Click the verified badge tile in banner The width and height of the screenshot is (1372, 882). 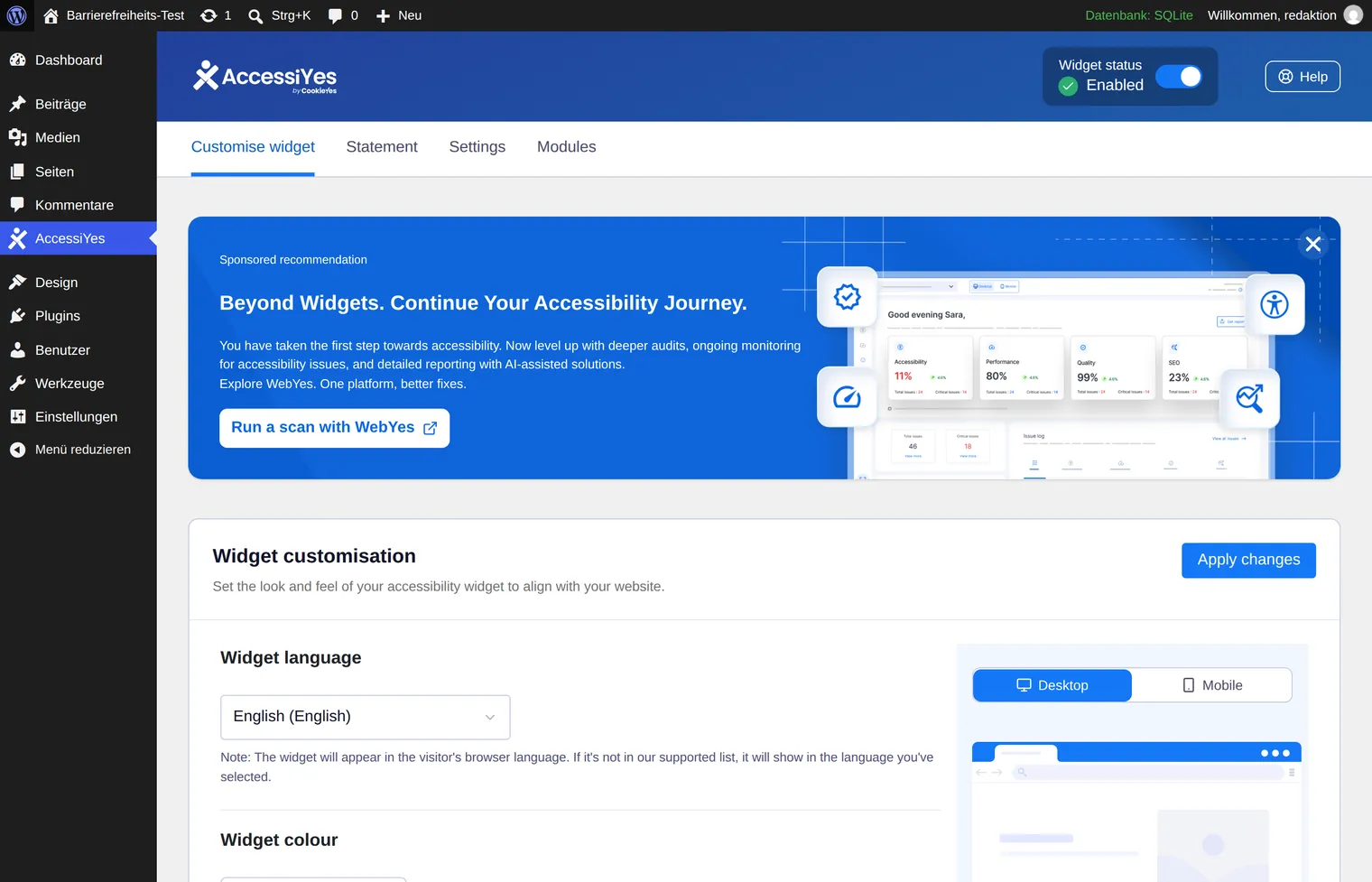(847, 296)
